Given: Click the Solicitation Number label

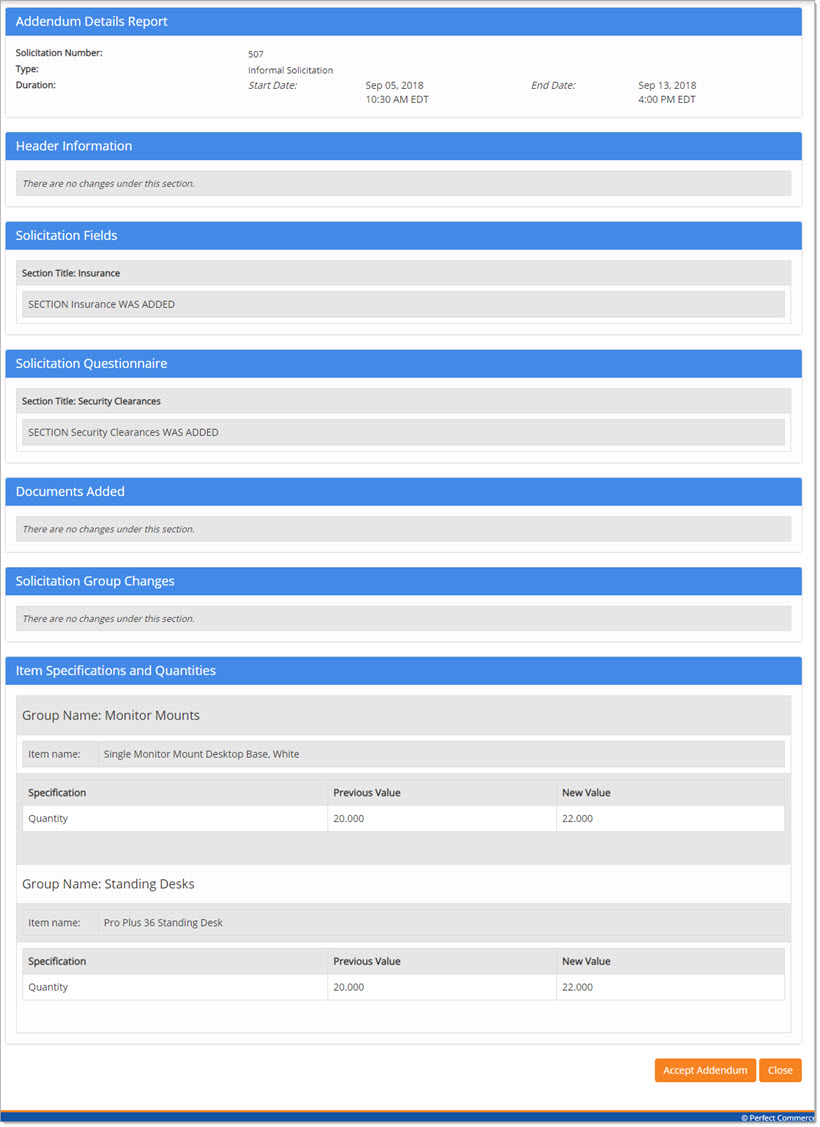Looking at the screenshot, I should [59, 52].
